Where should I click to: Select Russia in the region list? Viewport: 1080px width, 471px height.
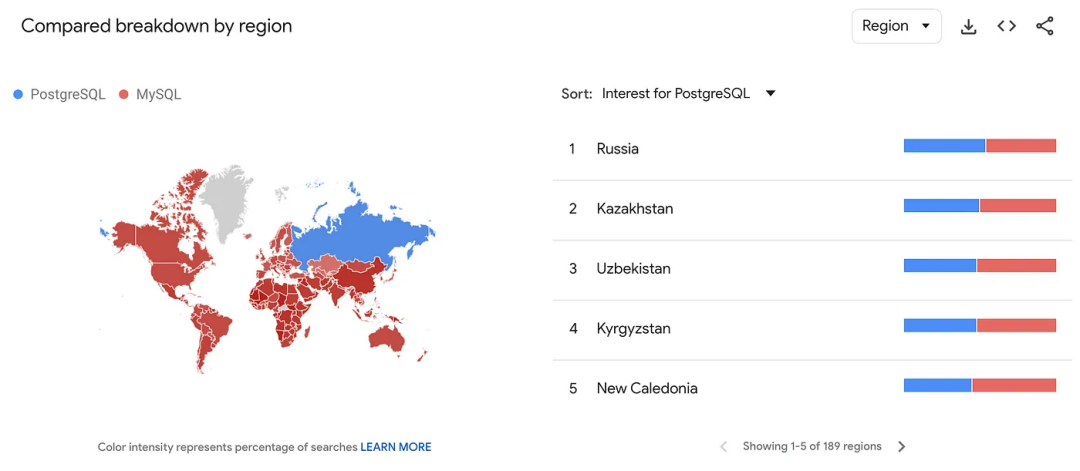click(x=617, y=149)
